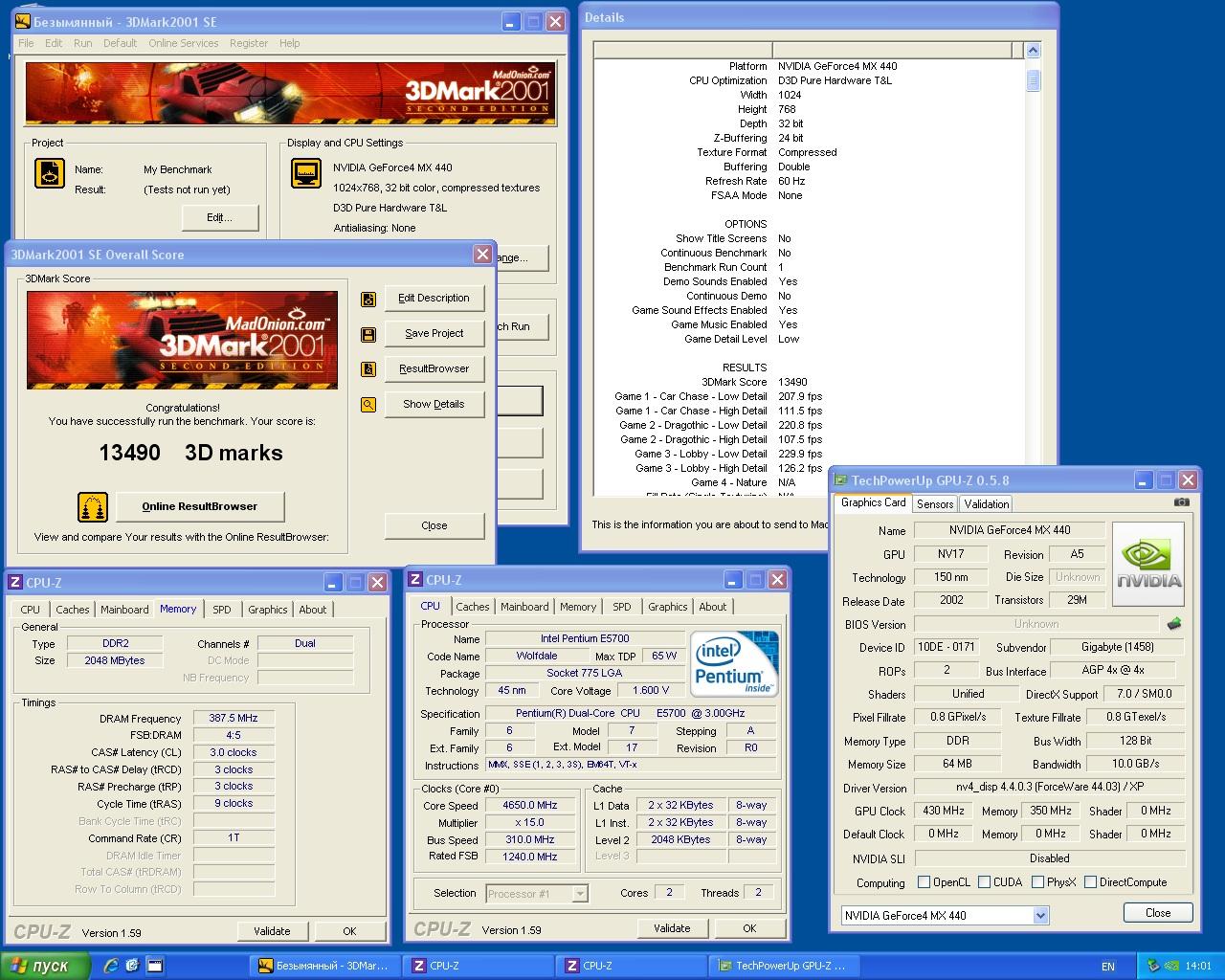Click Close button in GPU-Z
1225x980 pixels.
point(1158,913)
